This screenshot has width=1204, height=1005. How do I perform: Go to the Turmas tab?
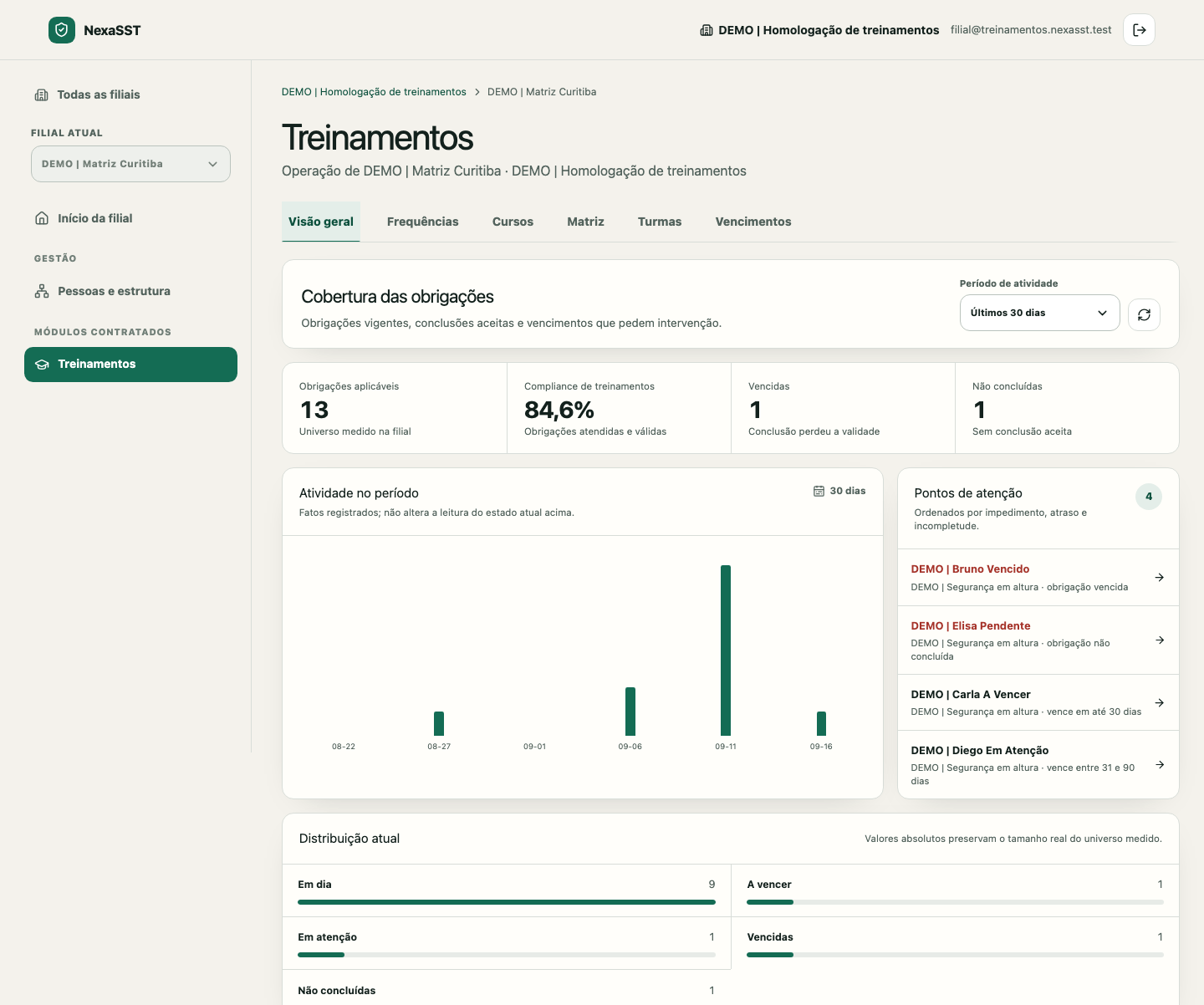click(x=660, y=222)
